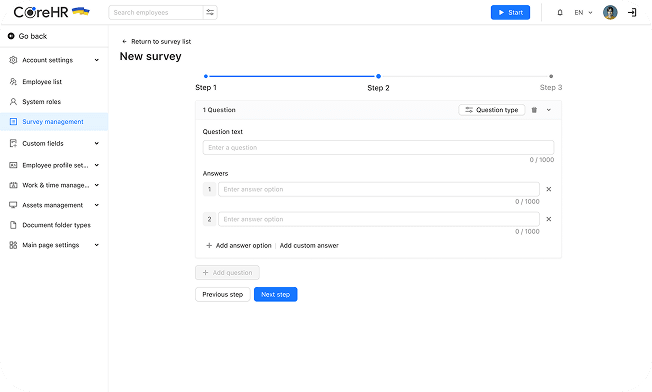
Task: Open Question type selector
Action: [491, 110]
